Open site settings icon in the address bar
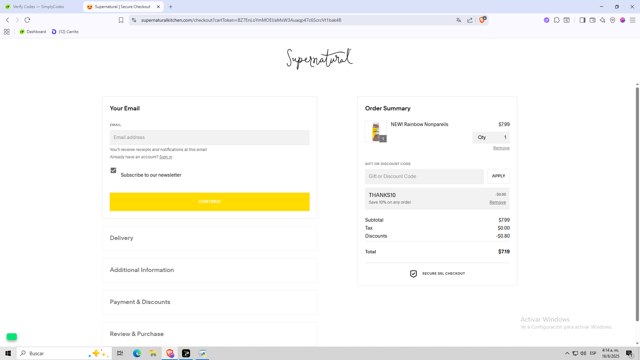The height and width of the screenshot is (360, 640). 134,20
